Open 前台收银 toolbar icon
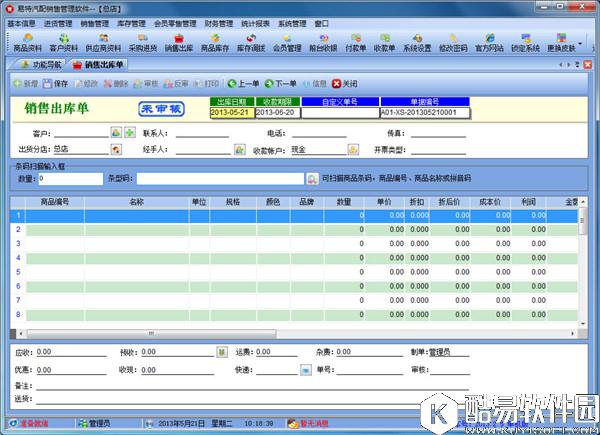The height and width of the screenshot is (435, 600). coord(323,43)
